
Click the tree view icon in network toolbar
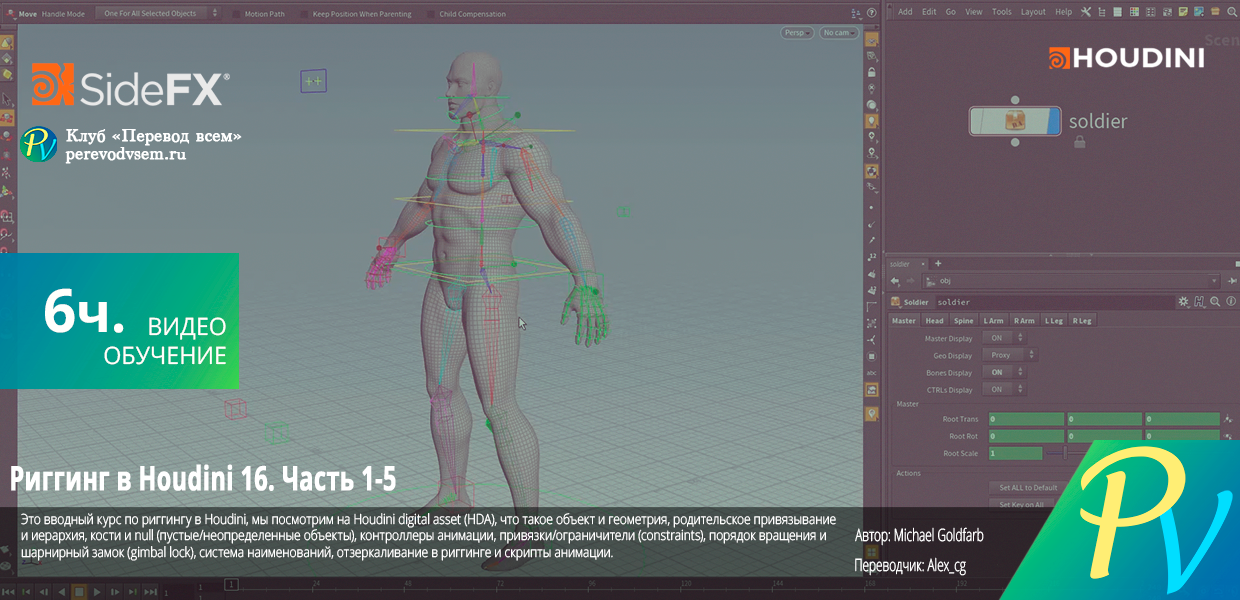click(1102, 12)
